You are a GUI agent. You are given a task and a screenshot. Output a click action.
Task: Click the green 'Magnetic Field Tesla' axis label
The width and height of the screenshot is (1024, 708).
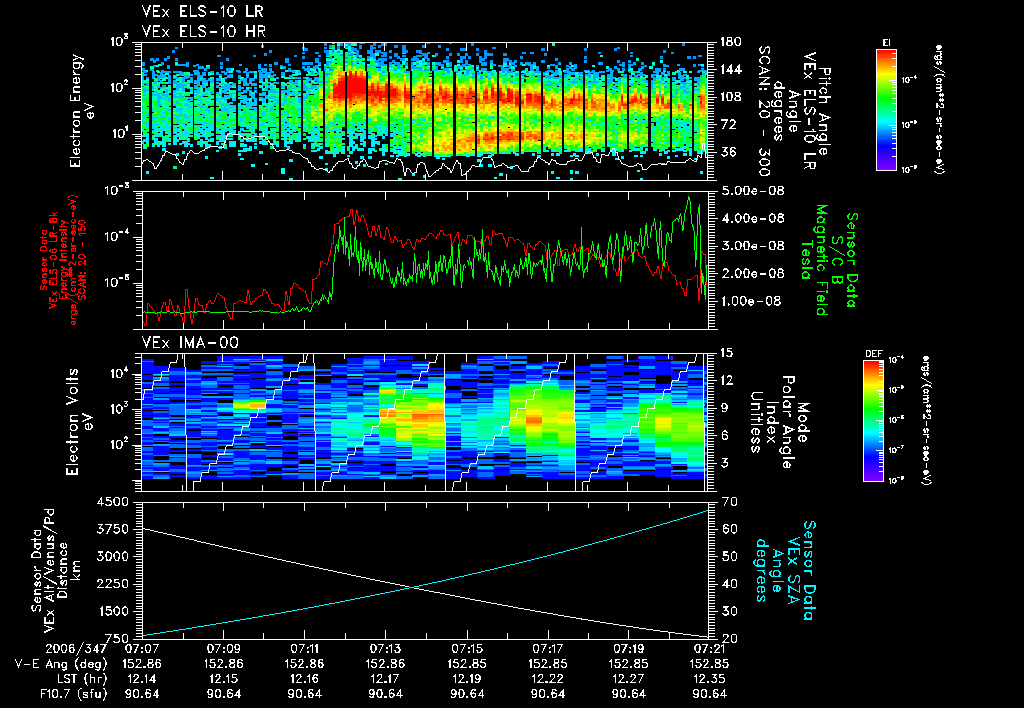[x=813, y=260]
